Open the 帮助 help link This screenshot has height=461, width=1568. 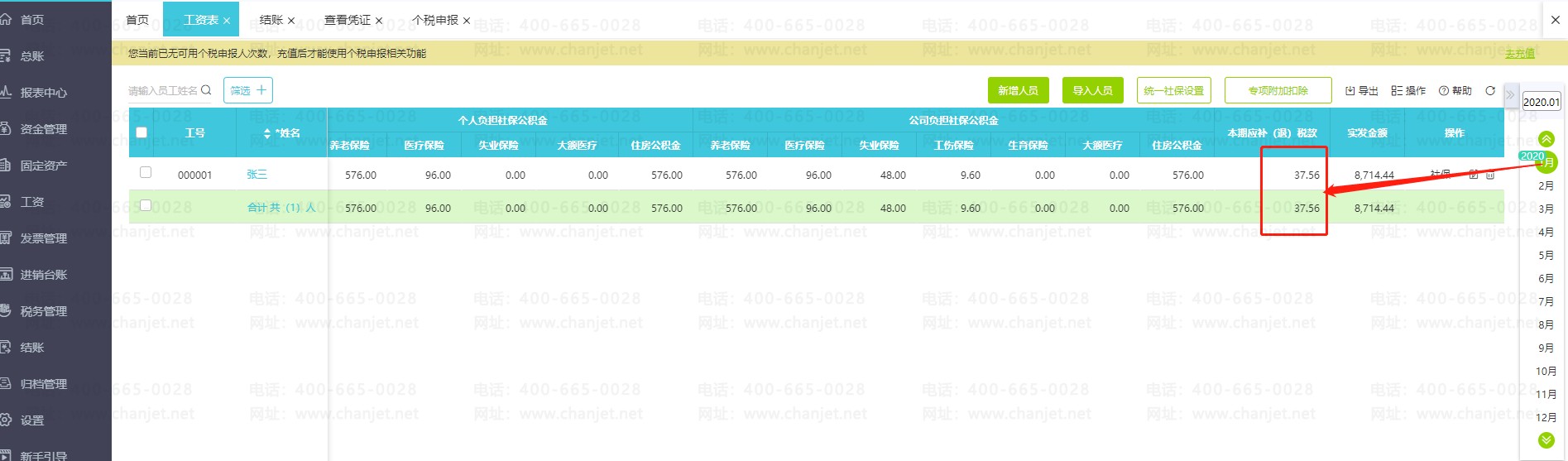click(x=1455, y=91)
